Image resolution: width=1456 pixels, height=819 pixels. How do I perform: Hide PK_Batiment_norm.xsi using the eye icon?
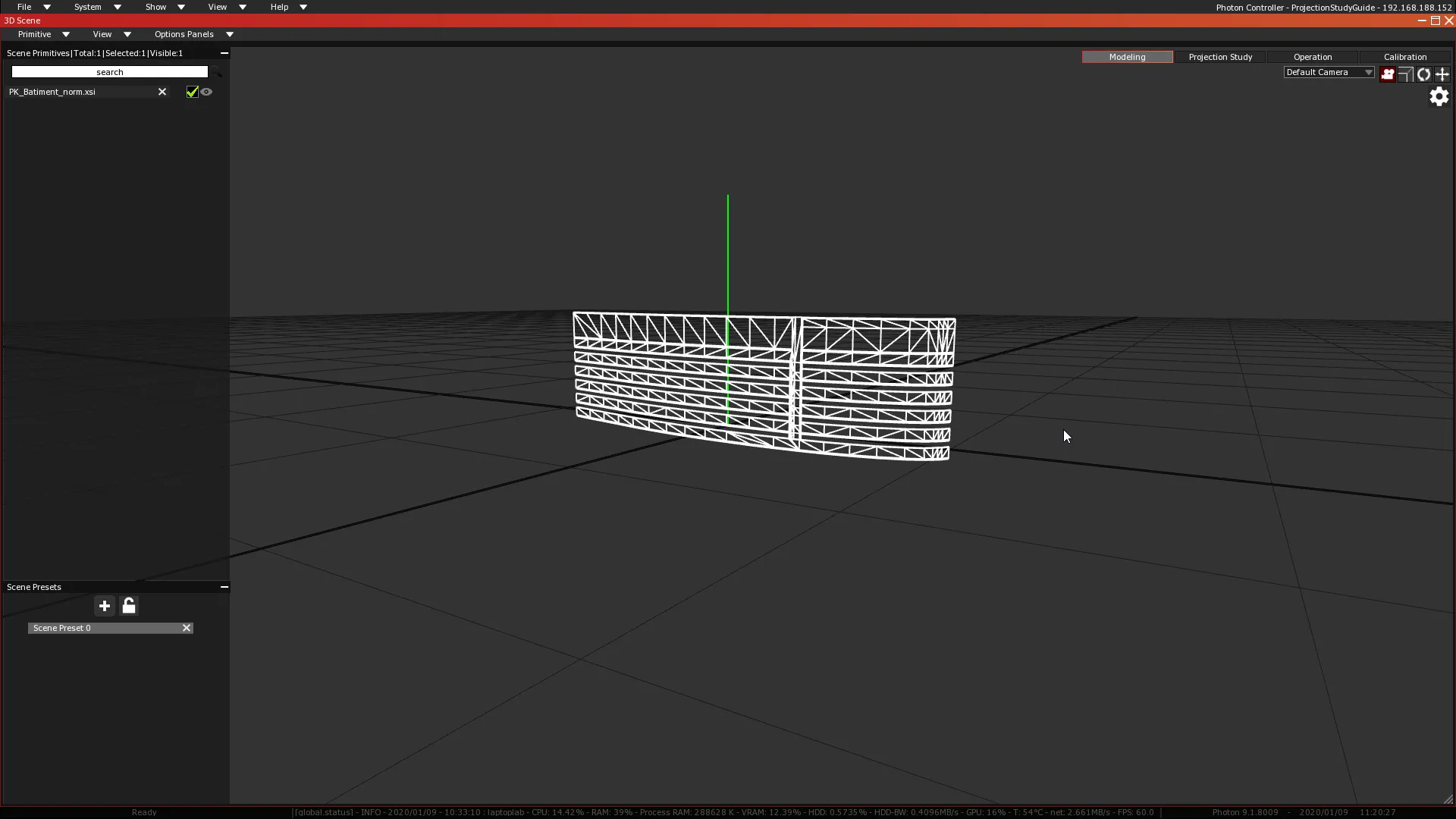[x=206, y=92]
